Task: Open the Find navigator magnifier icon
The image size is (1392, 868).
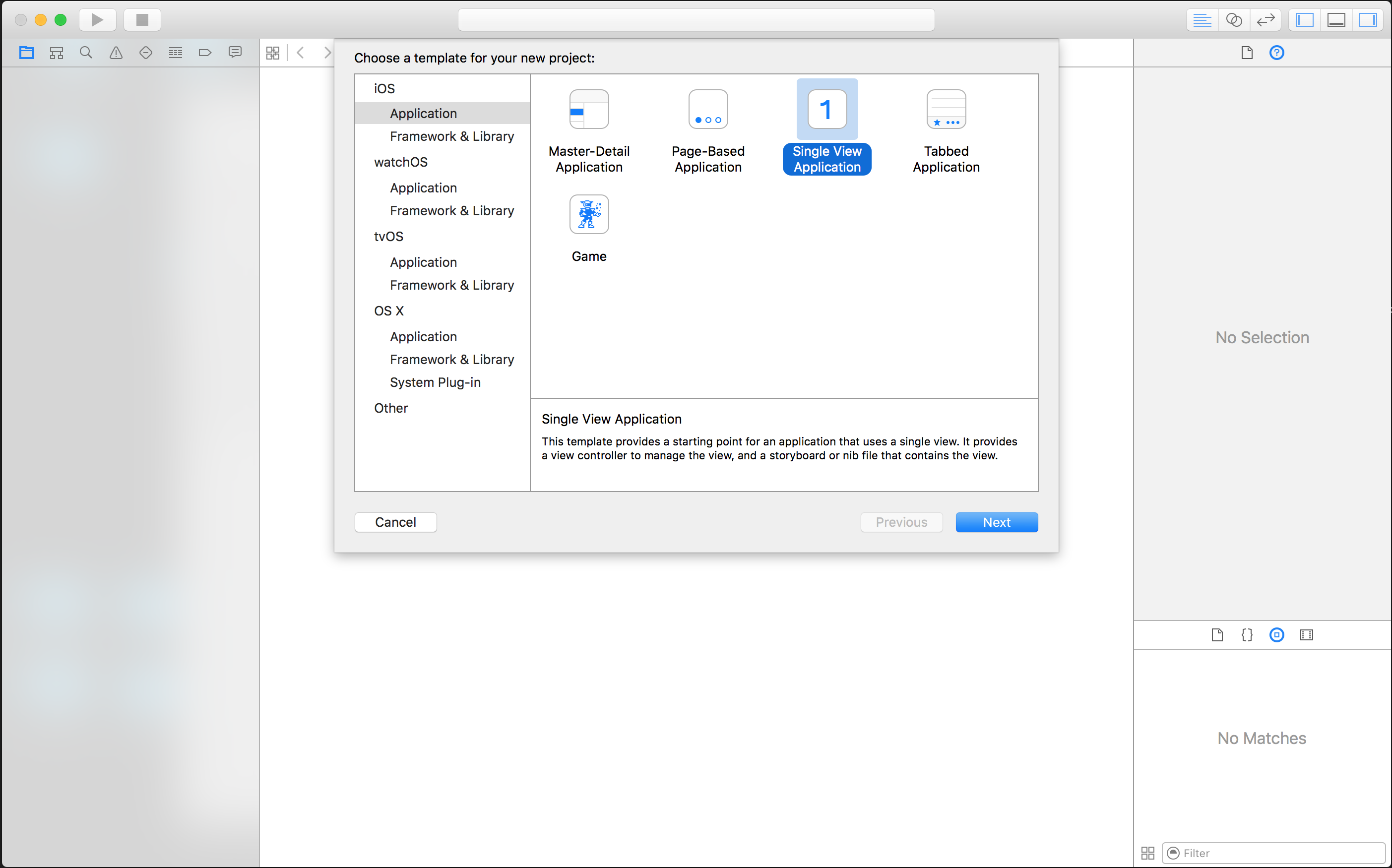Action: (86, 53)
